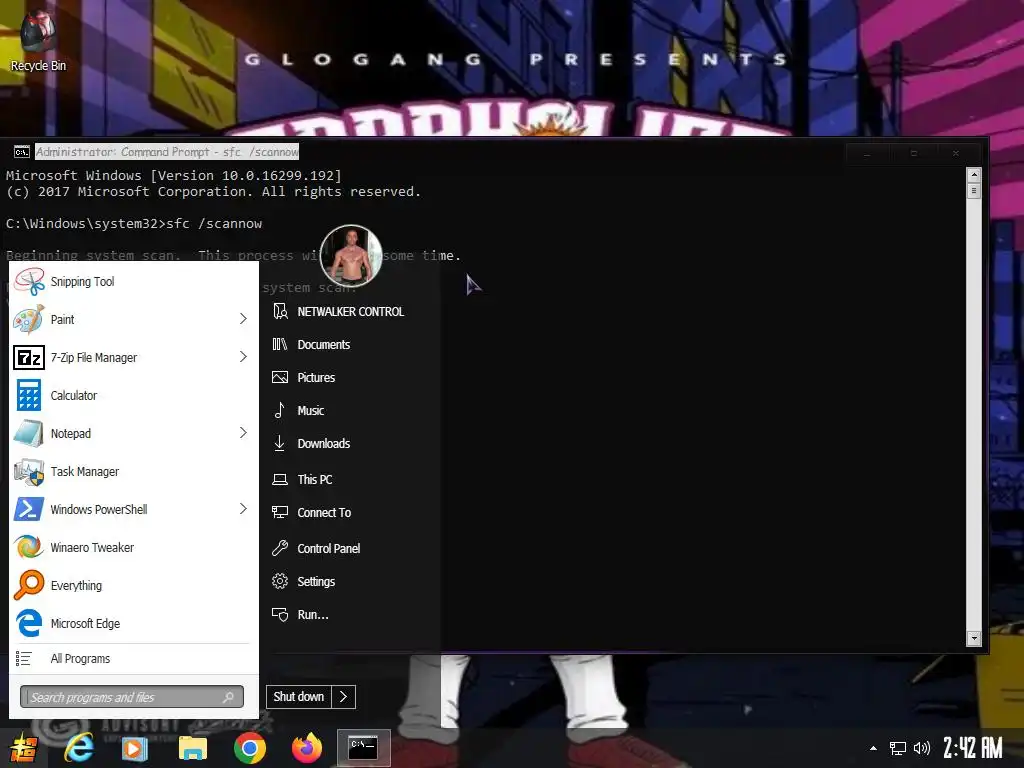
Task: Start Task Manager
Action: point(134,471)
